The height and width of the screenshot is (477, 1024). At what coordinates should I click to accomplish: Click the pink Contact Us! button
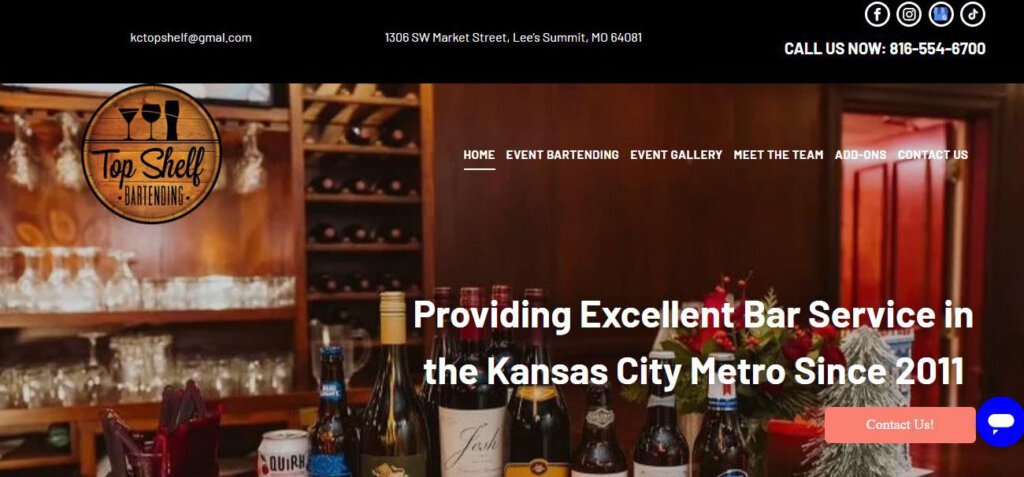(x=900, y=425)
